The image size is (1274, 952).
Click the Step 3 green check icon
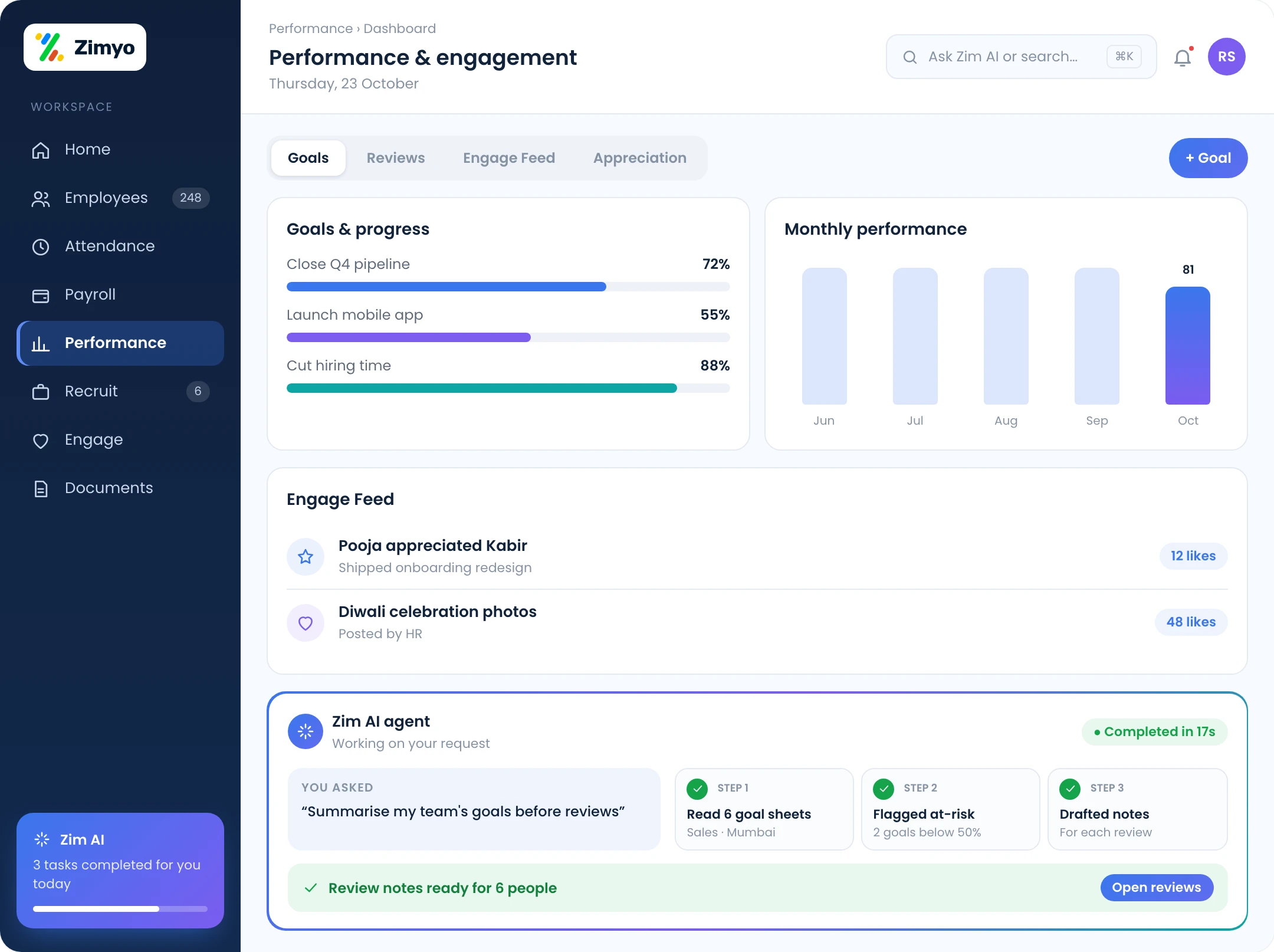(x=1070, y=789)
